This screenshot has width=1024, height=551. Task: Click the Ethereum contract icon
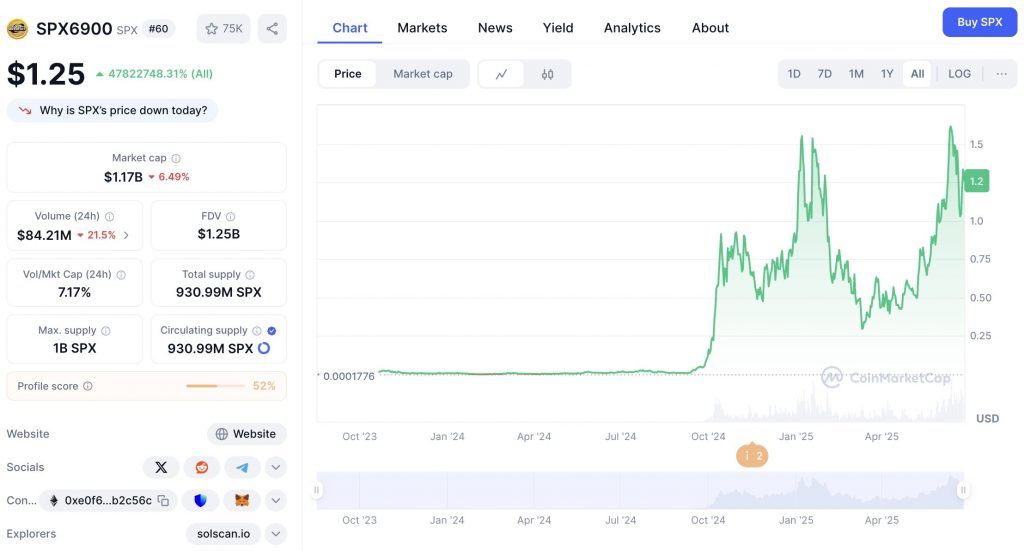coord(54,501)
